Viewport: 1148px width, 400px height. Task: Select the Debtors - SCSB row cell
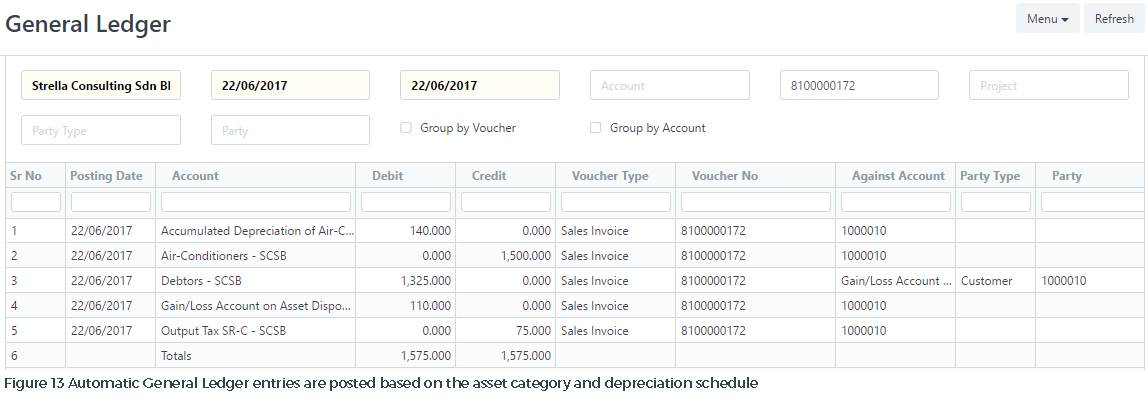coord(256,281)
